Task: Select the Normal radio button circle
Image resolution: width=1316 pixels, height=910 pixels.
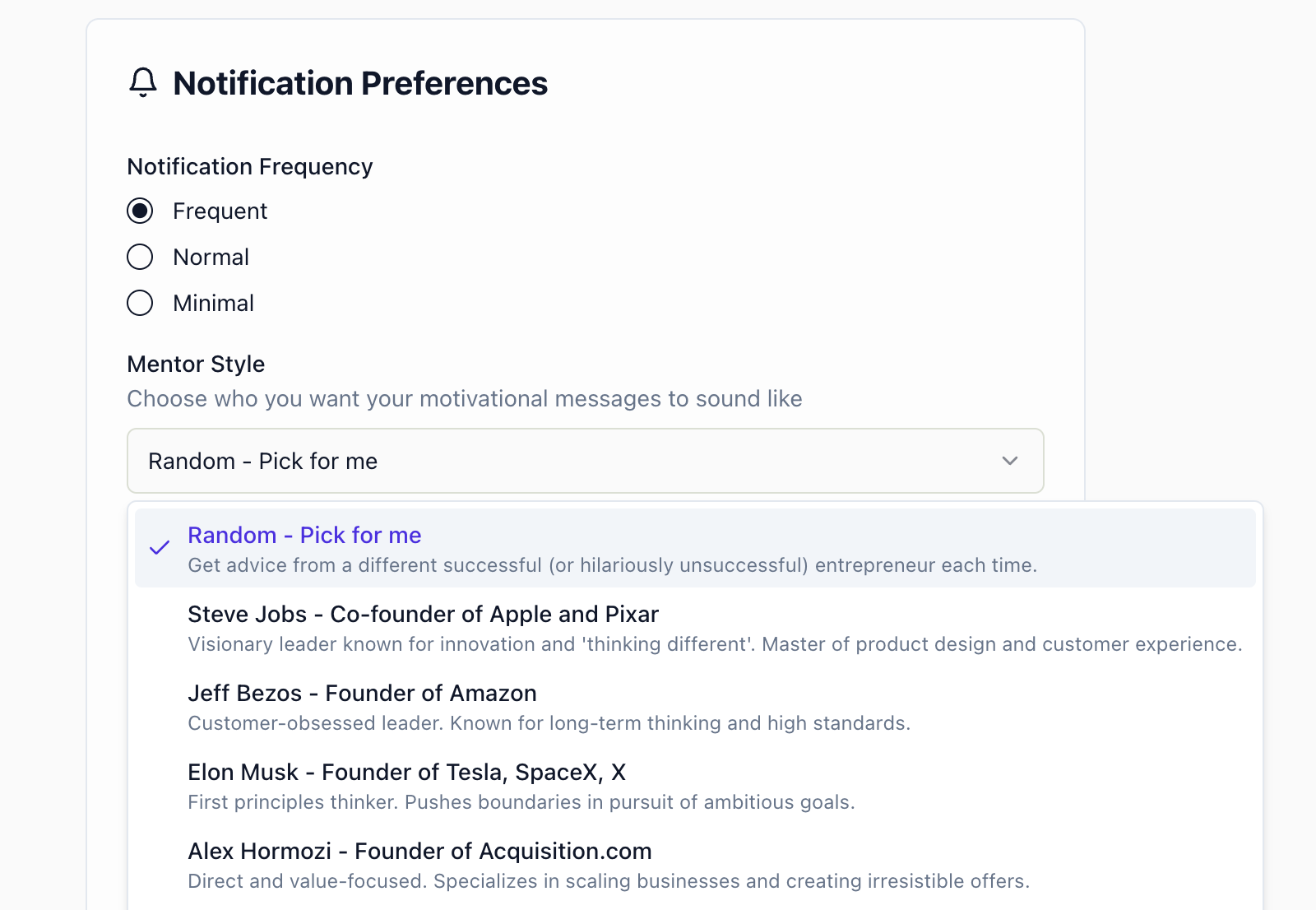Action: tap(140, 258)
